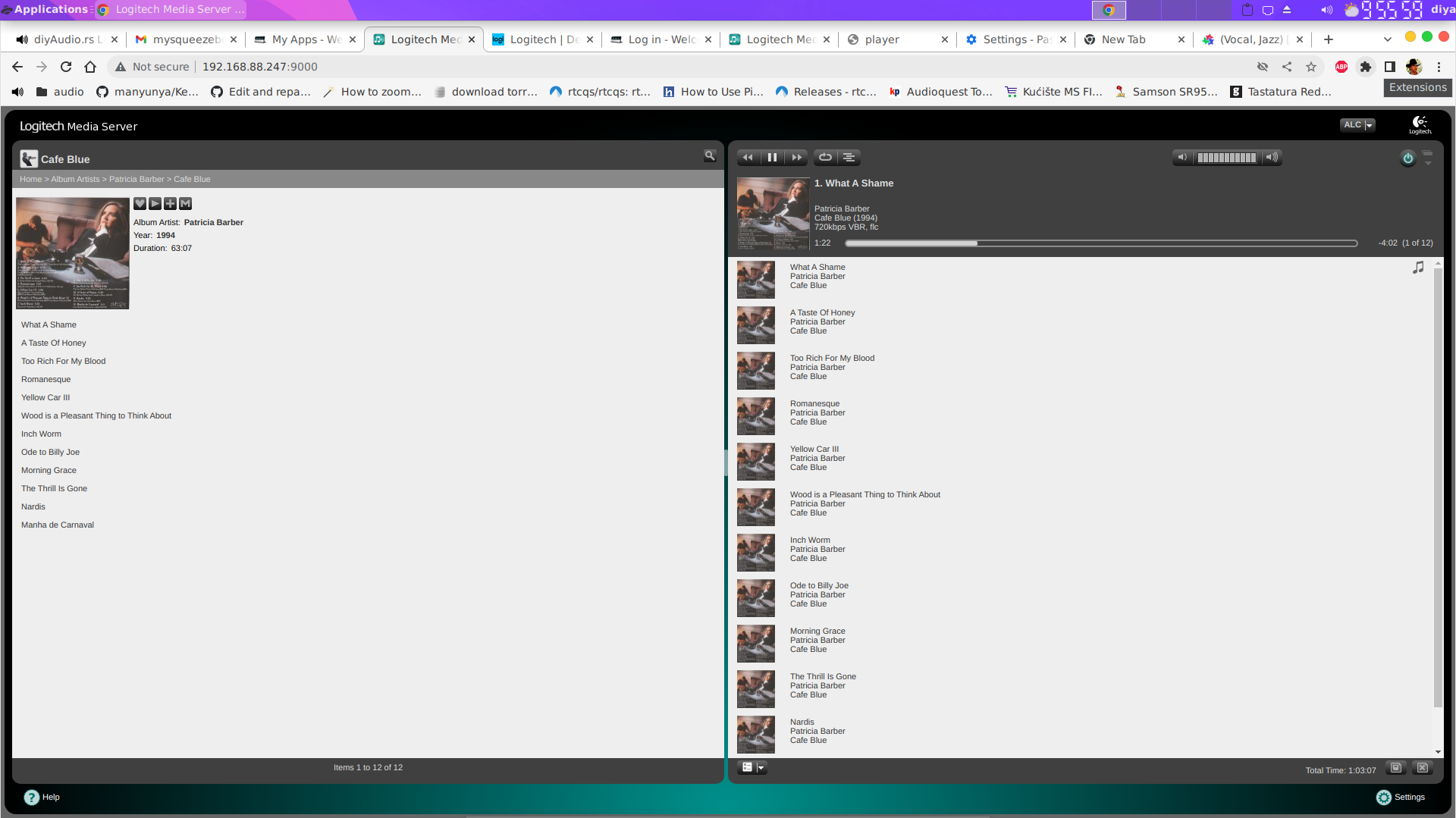
Task: Lower volume using the quiet speaker icon
Action: (1182, 158)
